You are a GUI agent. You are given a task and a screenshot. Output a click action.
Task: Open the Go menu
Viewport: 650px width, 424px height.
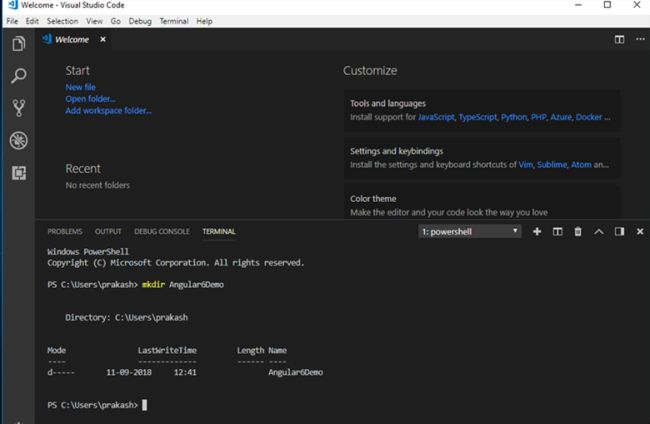(x=116, y=21)
